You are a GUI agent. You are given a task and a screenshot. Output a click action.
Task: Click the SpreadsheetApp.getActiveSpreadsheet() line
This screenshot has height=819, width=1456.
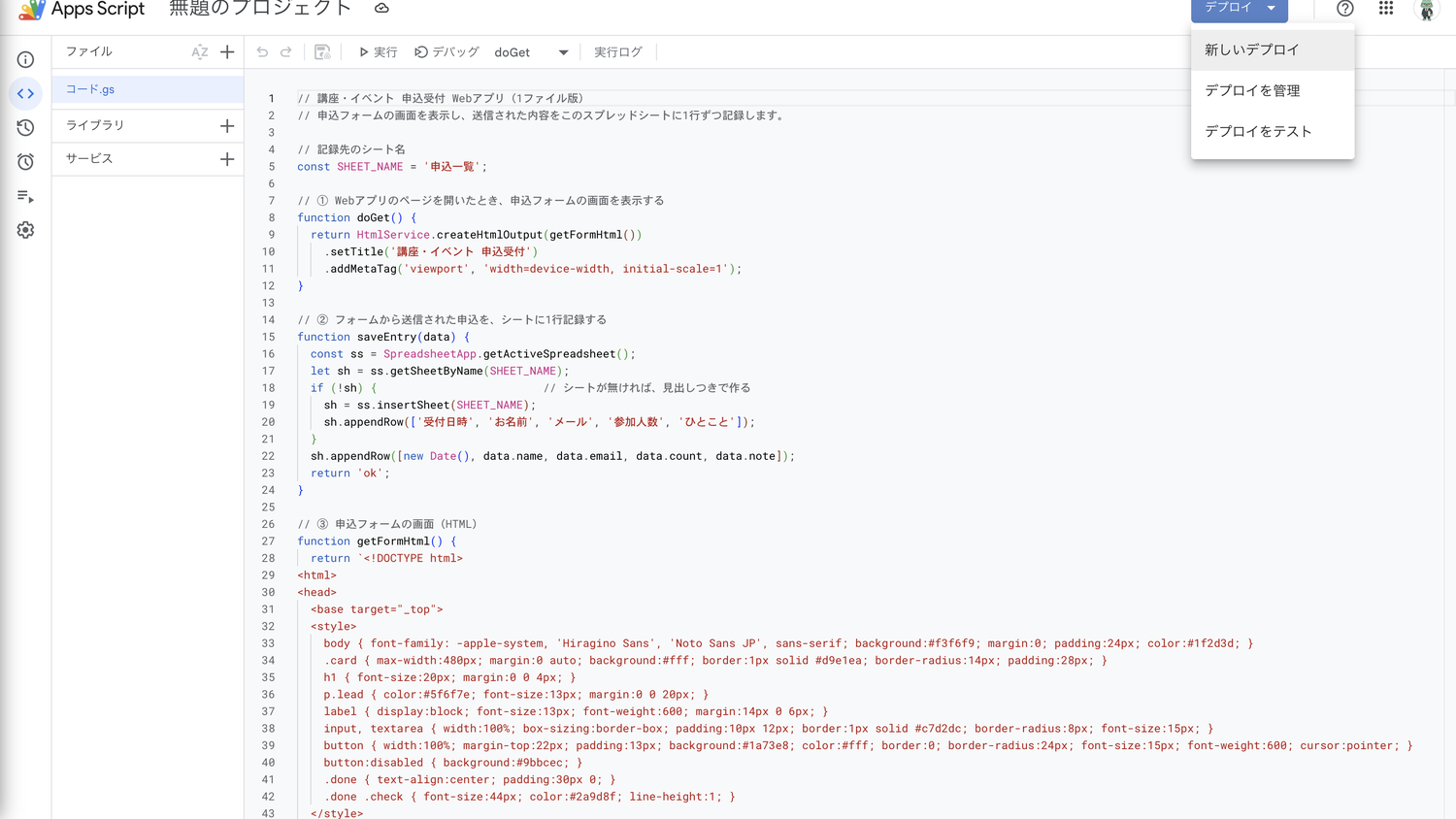point(473,354)
